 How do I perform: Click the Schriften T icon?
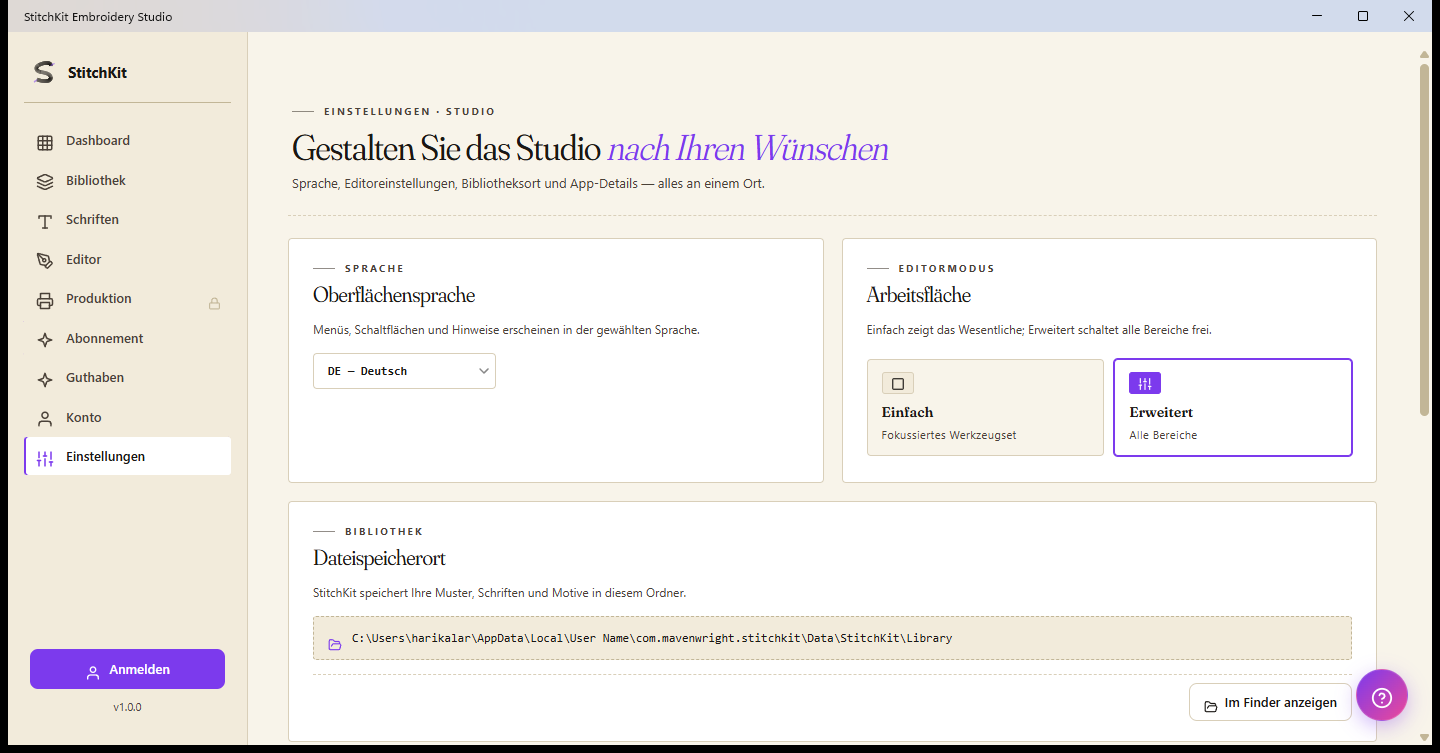click(x=45, y=221)
